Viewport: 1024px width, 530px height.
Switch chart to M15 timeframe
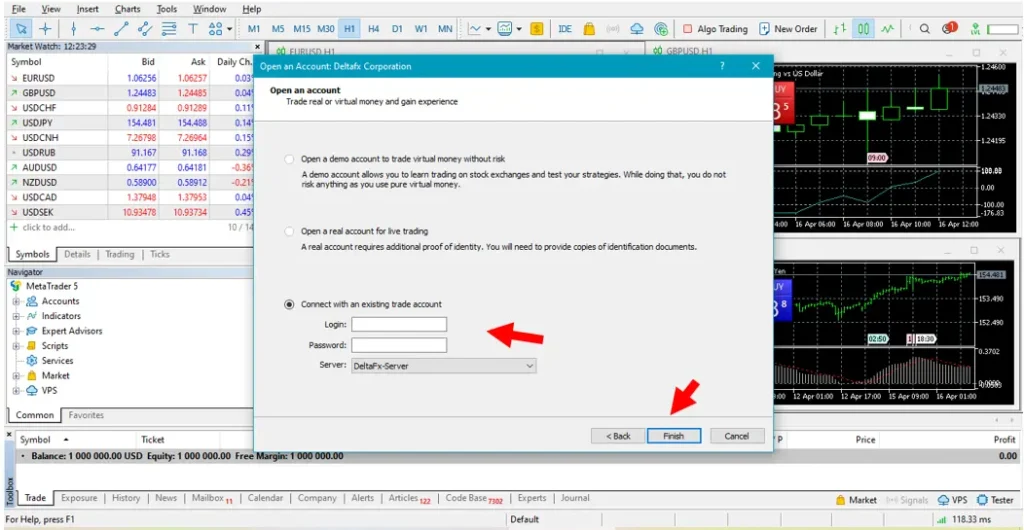click(x=302, y=29)
